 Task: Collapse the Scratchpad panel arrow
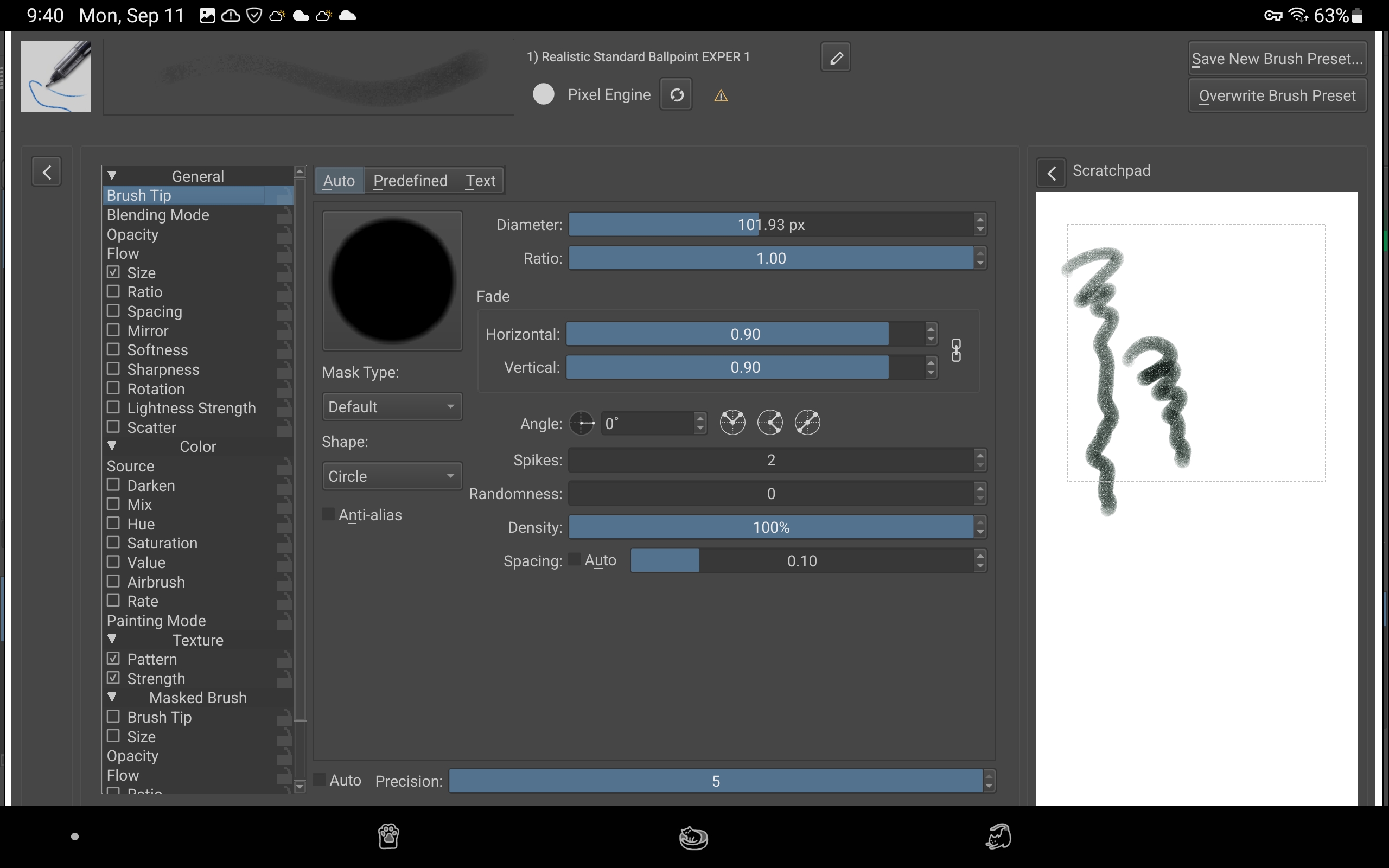coord(1051,172)
